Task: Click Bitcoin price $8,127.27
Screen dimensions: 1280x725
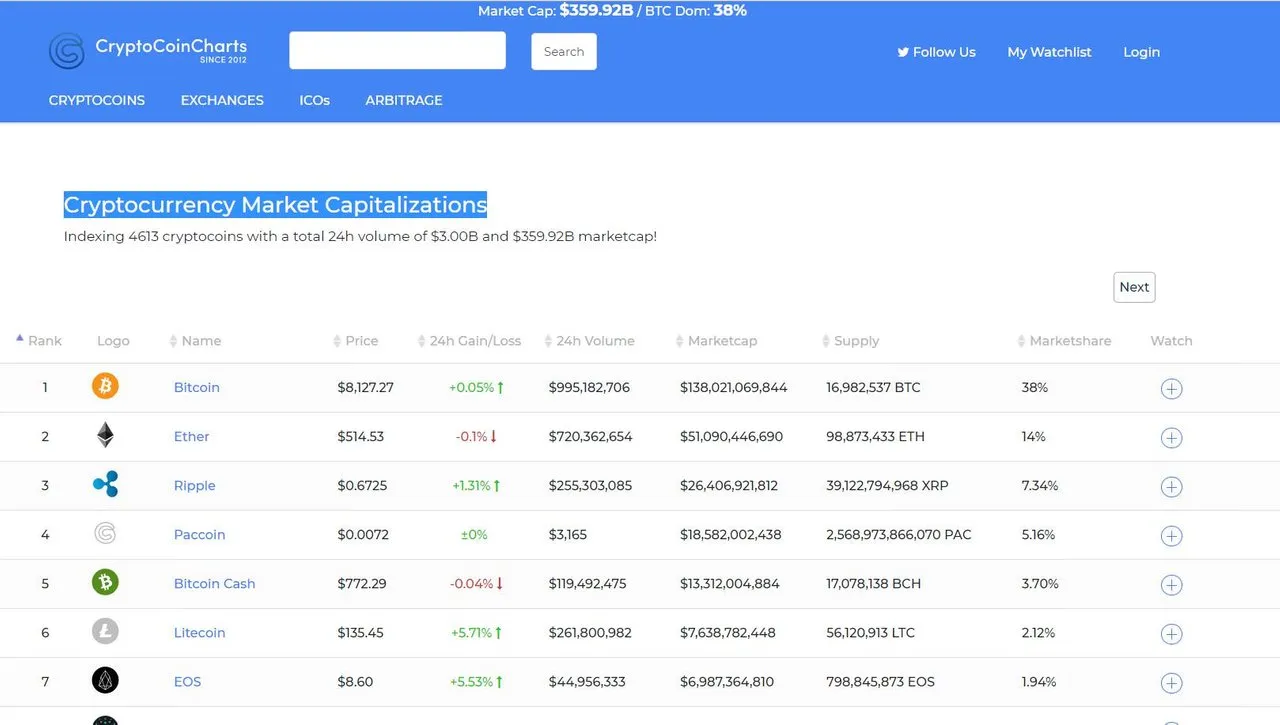Action: click(x=366, y=387)
